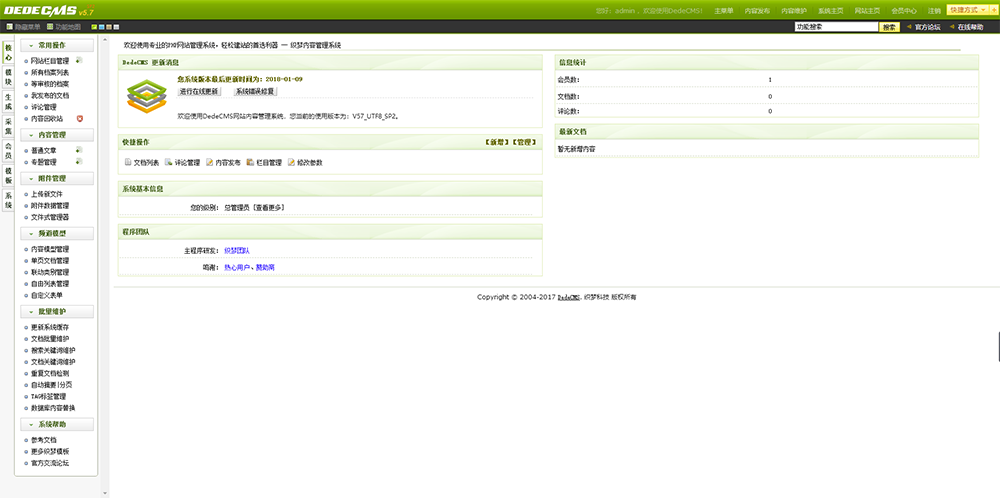Switch to the 会员 side tab
1000x498 pixels.
tap(8, 150)
